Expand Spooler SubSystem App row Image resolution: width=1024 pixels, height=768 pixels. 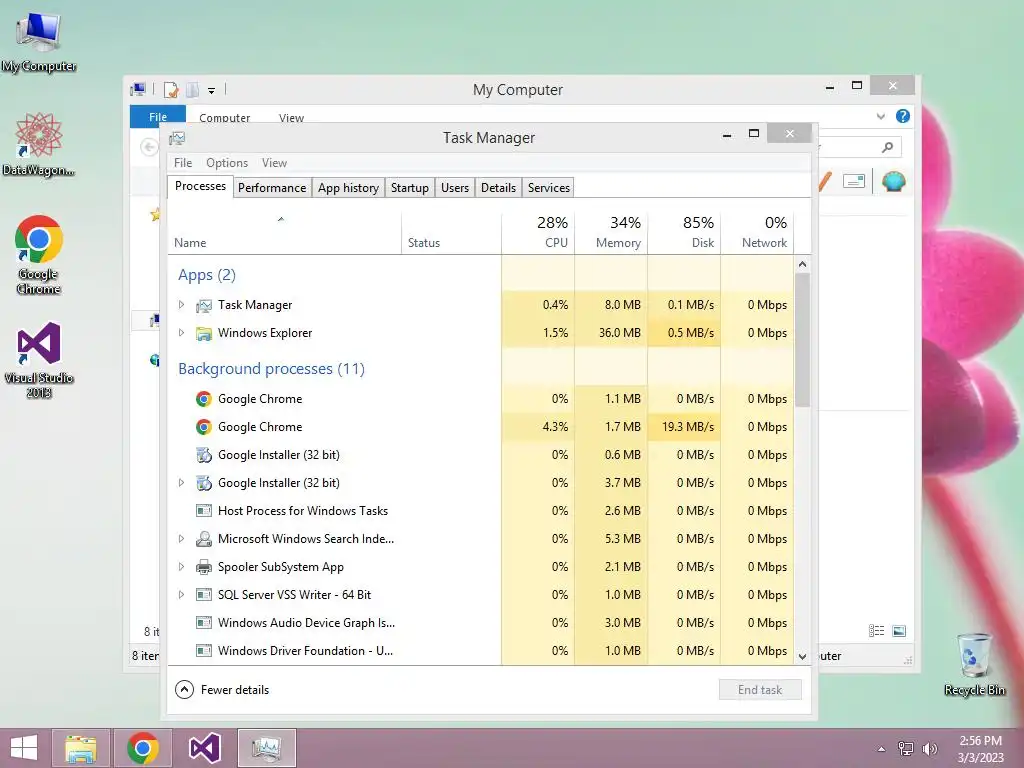click(182, 567)
